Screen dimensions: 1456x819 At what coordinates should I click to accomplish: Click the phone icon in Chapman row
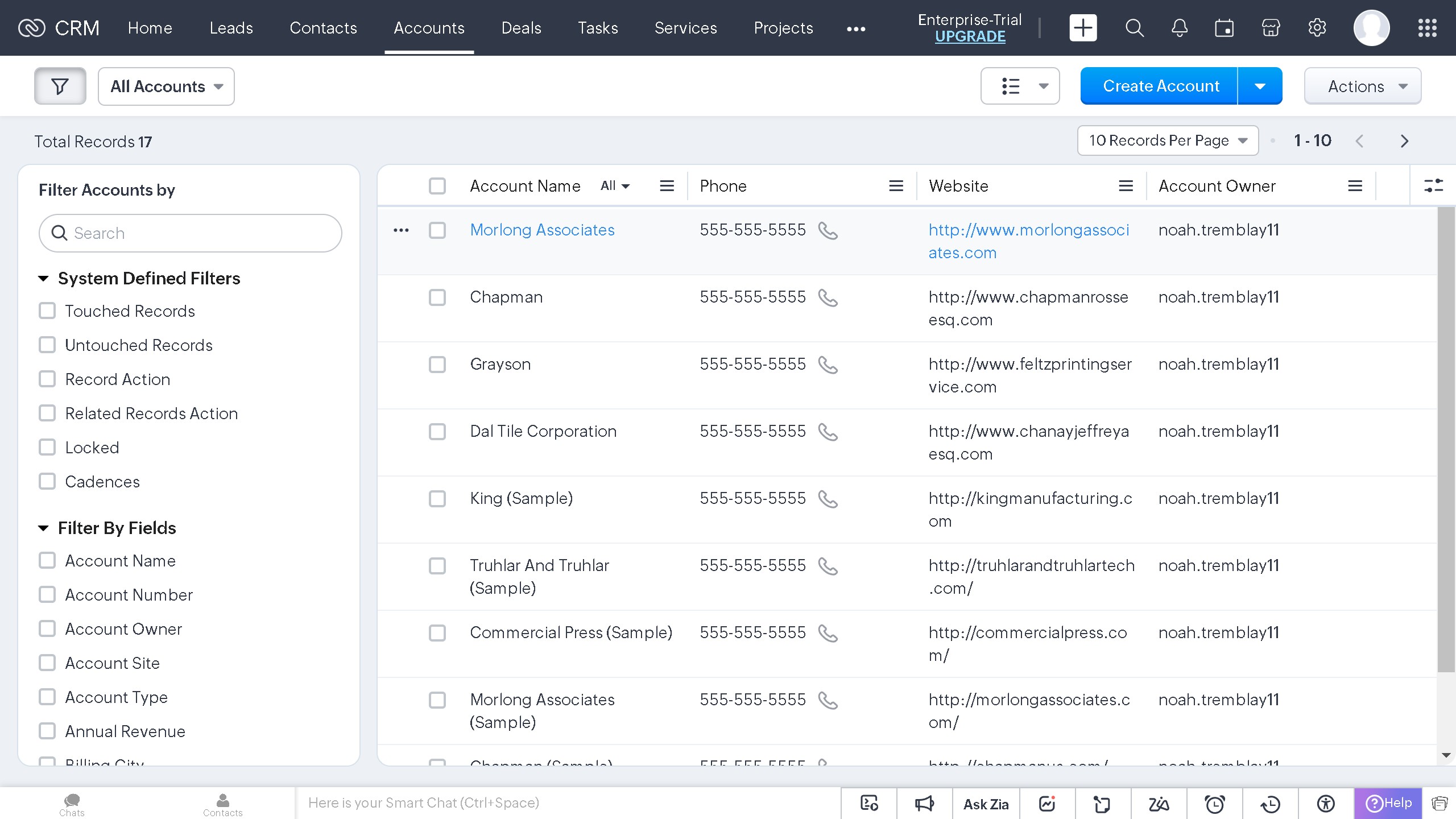pyautogui.click(x=828, y=297)
